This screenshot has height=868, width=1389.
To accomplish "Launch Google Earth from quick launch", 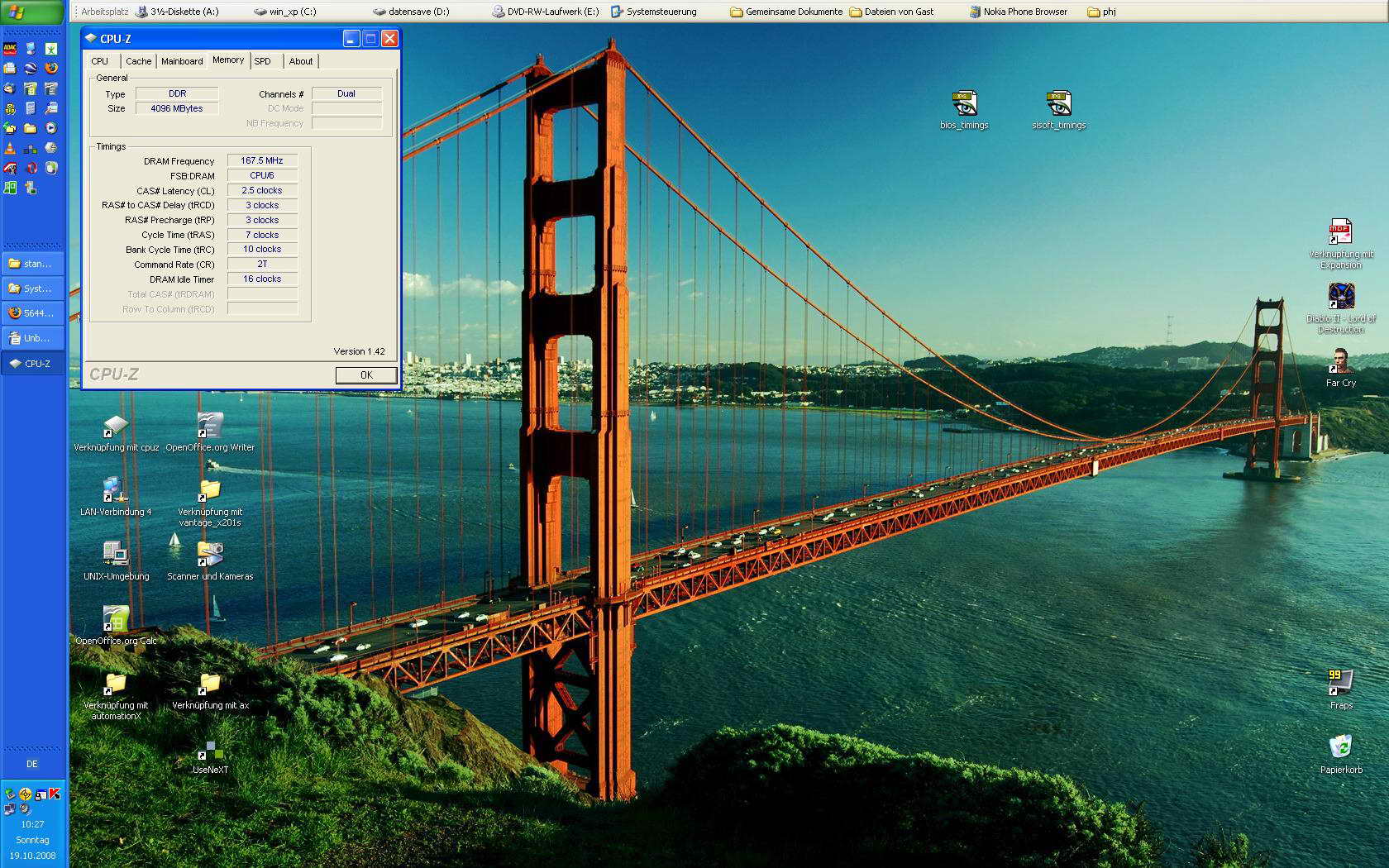I will coord(31,69).
